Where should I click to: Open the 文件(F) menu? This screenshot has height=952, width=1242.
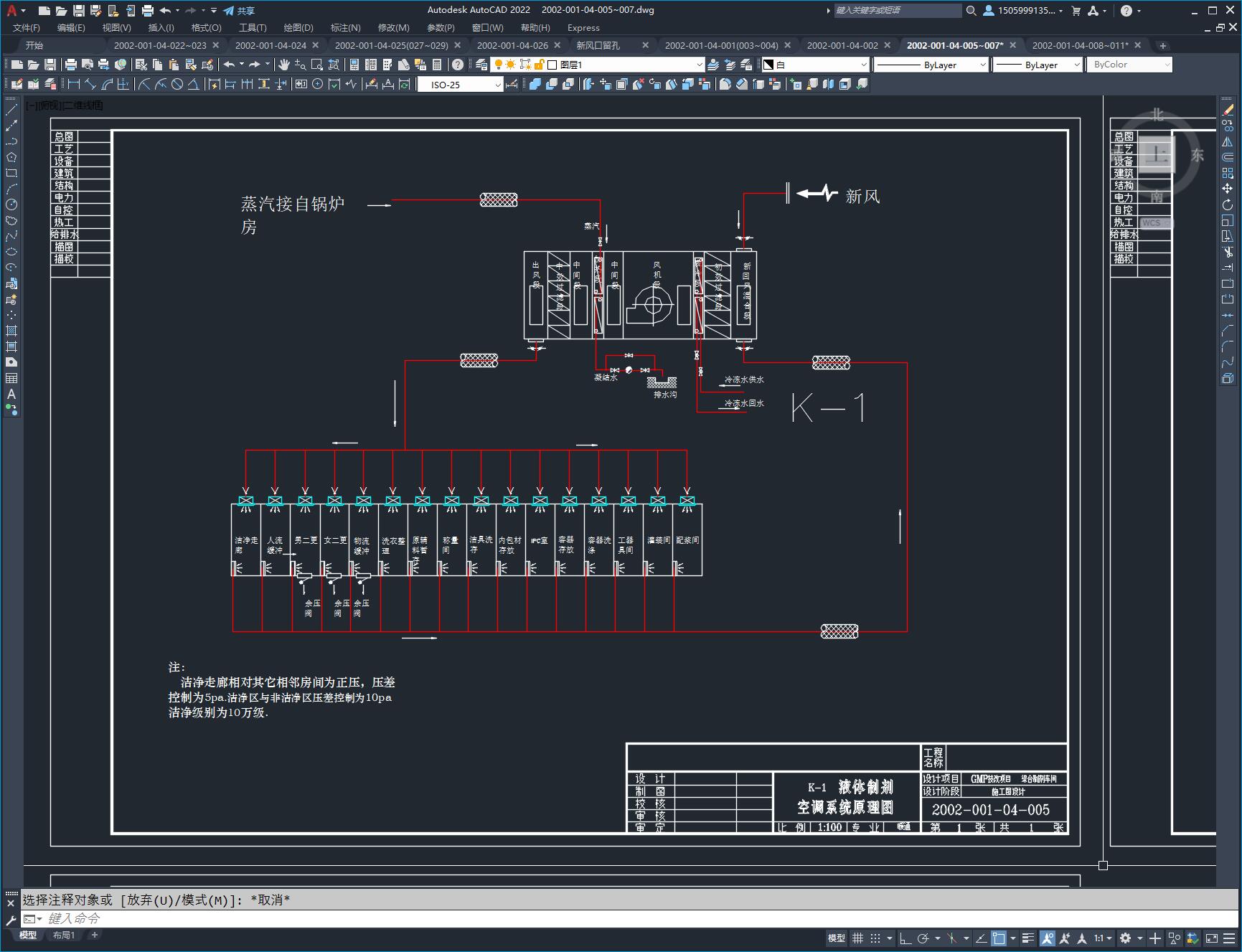tap(27, 27)
